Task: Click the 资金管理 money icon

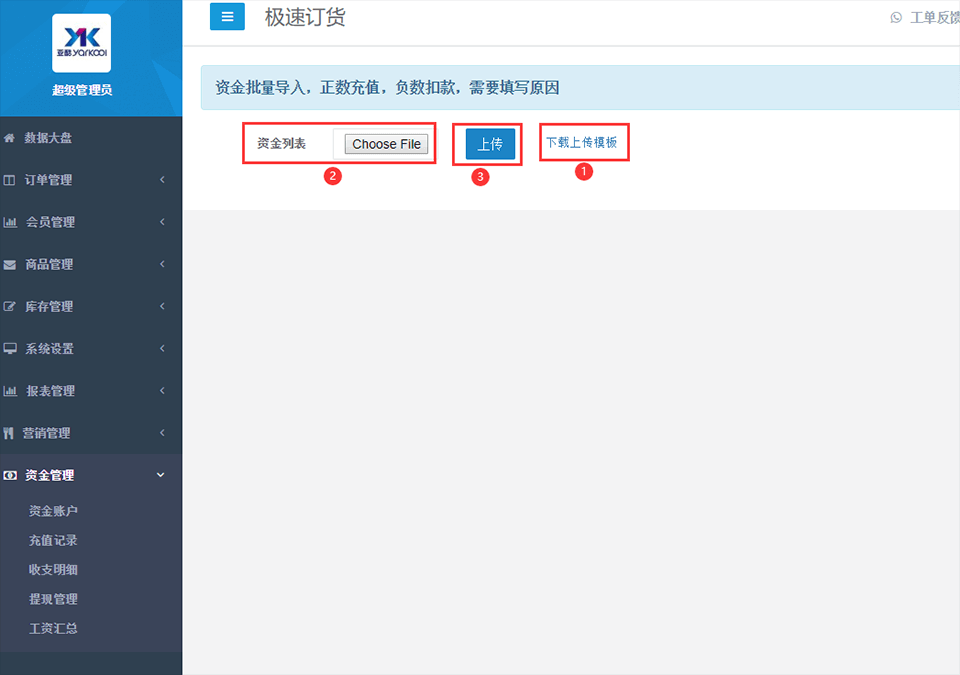Action: [10, 475]
